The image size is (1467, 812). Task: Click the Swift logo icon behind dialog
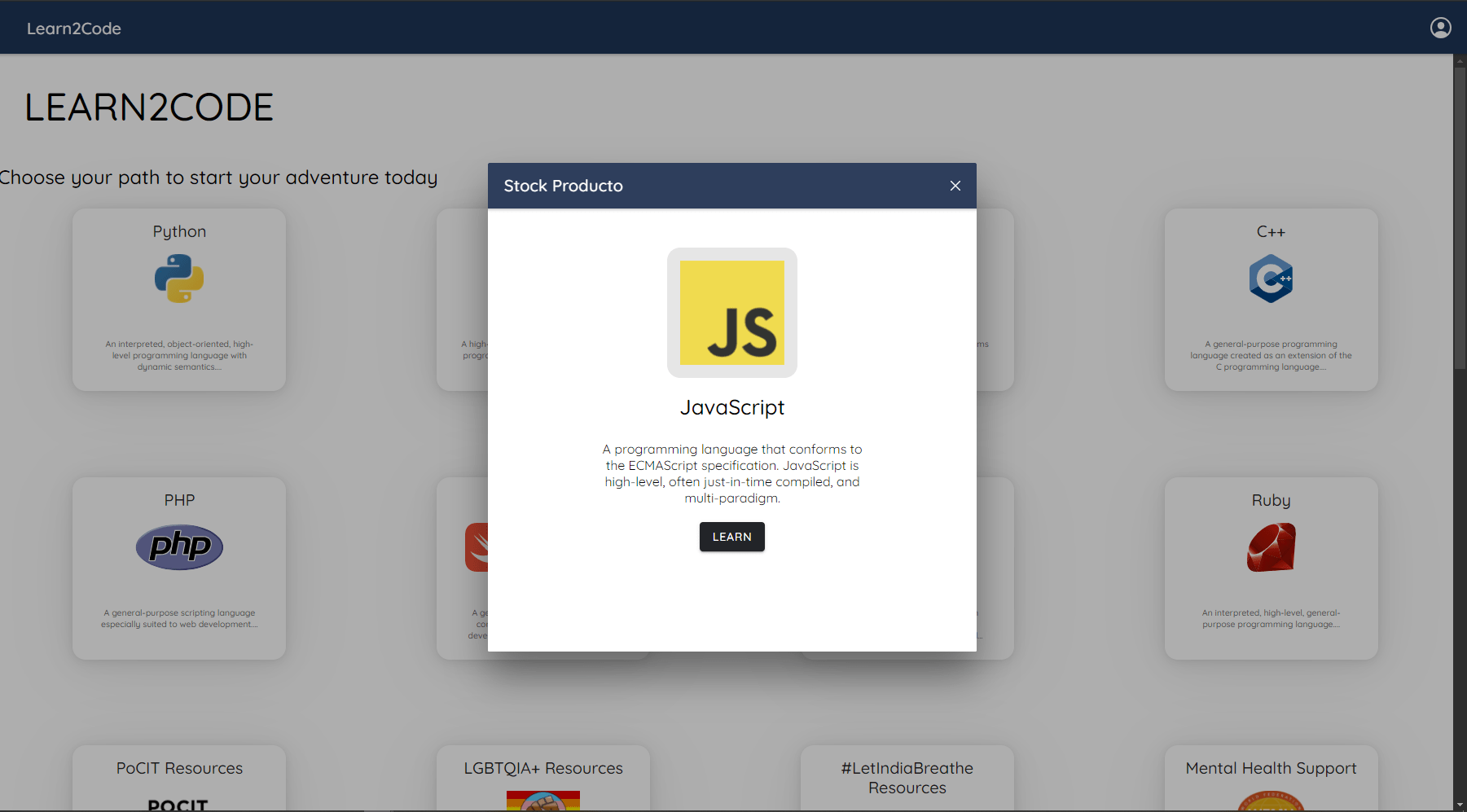477,547
